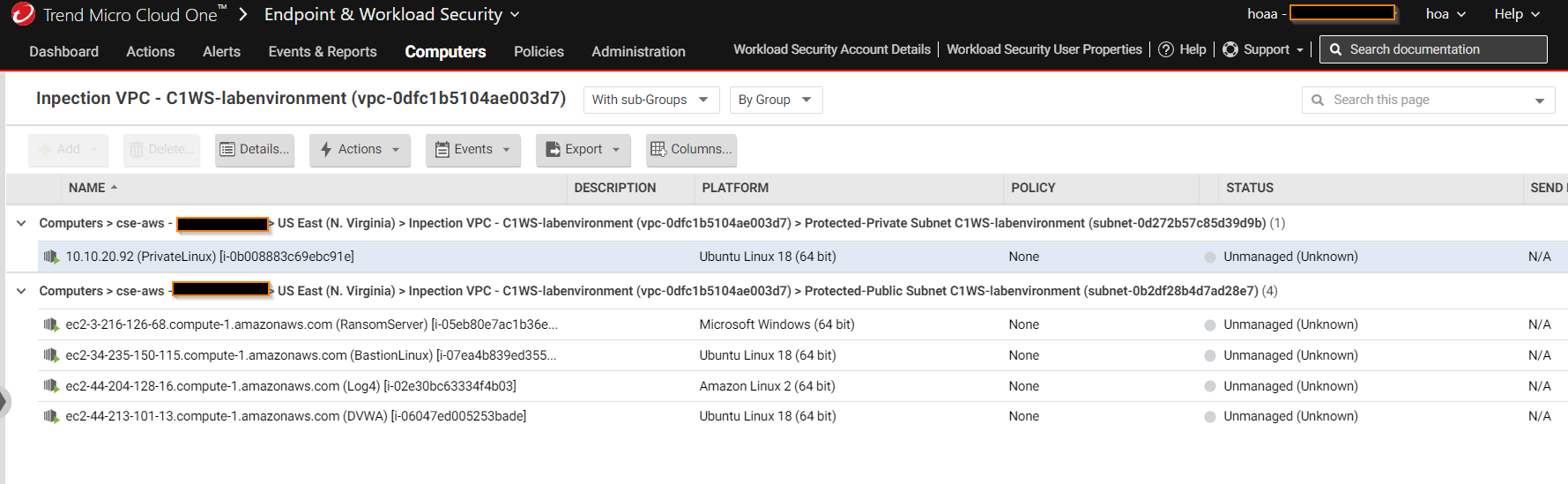Click the Columns... button
Viewport: 1568px width, 484px height.
691,150
